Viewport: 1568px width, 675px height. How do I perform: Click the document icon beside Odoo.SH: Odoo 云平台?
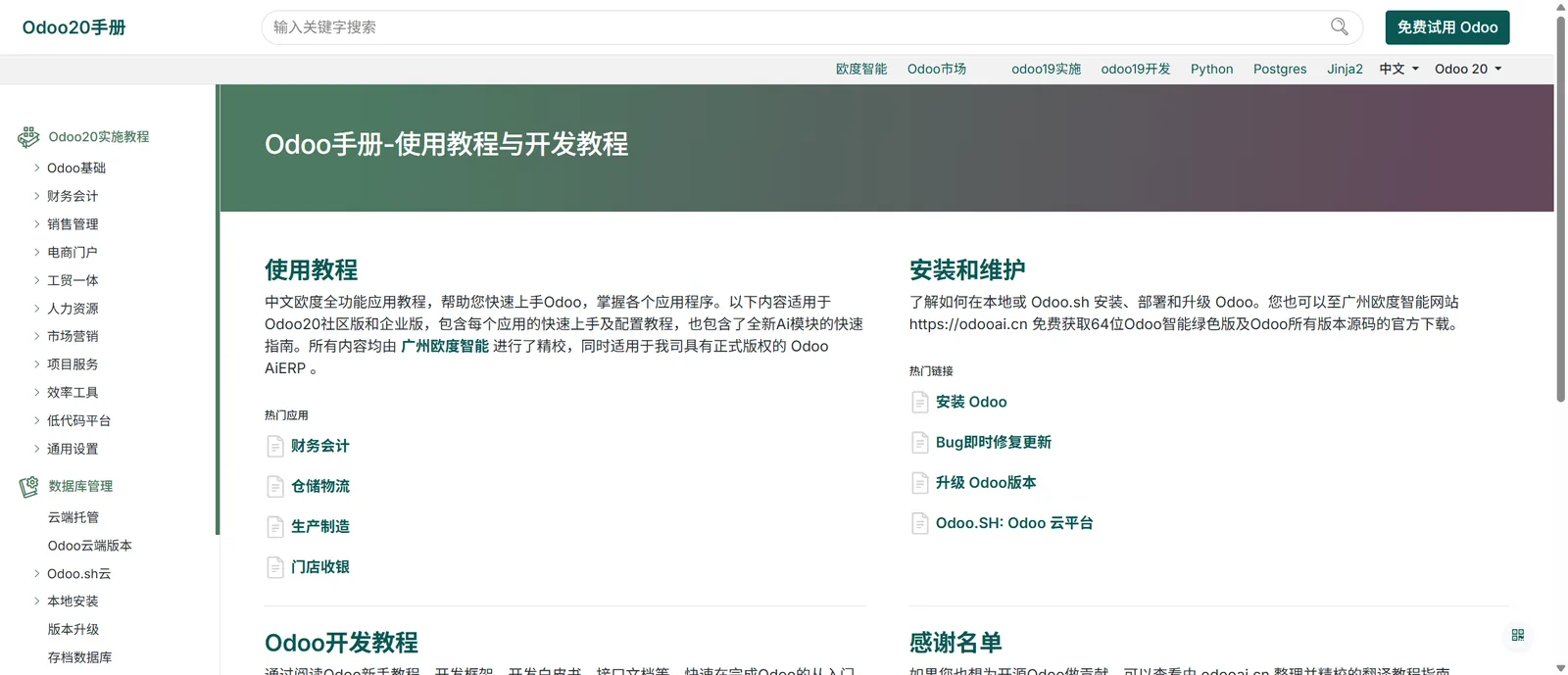920,523
